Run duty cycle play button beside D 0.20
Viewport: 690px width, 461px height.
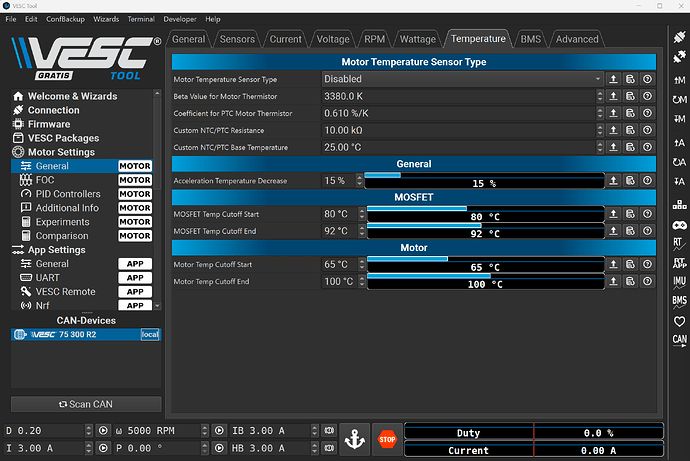point(103,431)
